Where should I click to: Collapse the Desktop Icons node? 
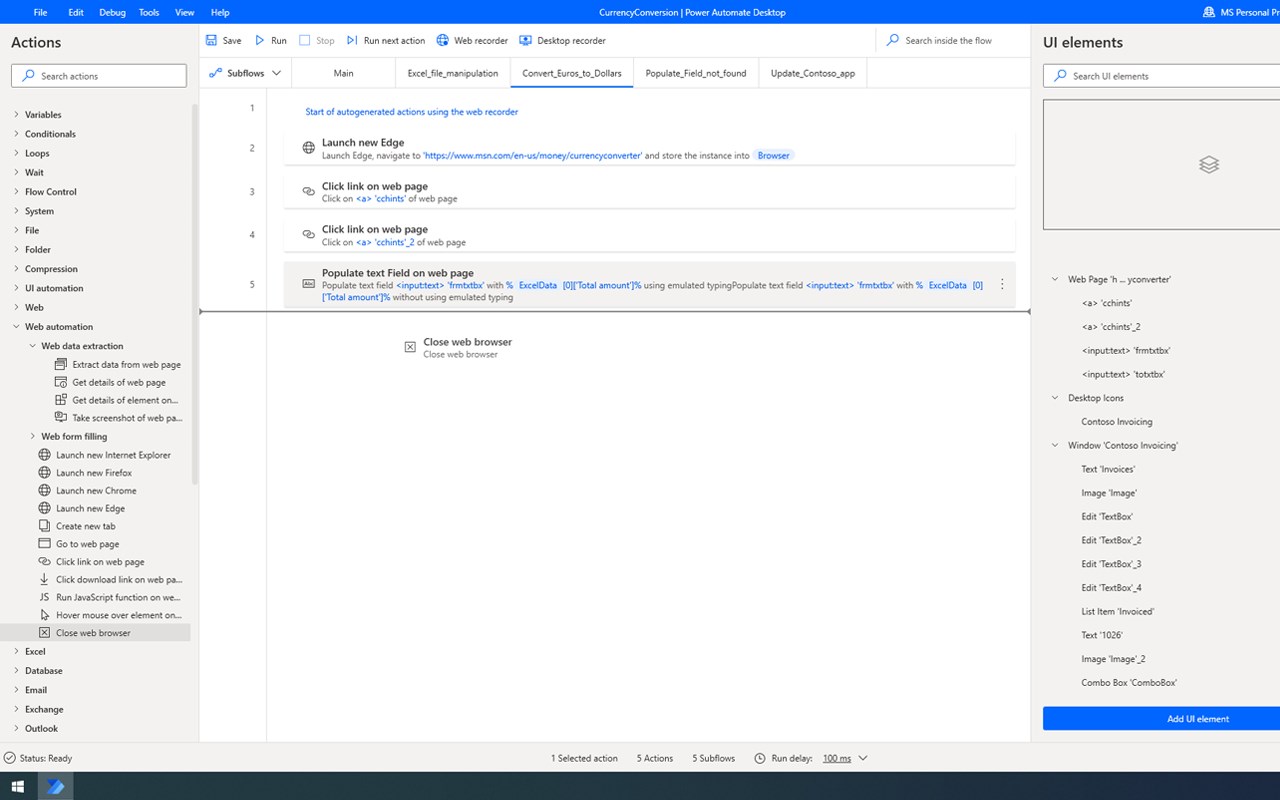pyautogui.click(x=1054, y=398)
